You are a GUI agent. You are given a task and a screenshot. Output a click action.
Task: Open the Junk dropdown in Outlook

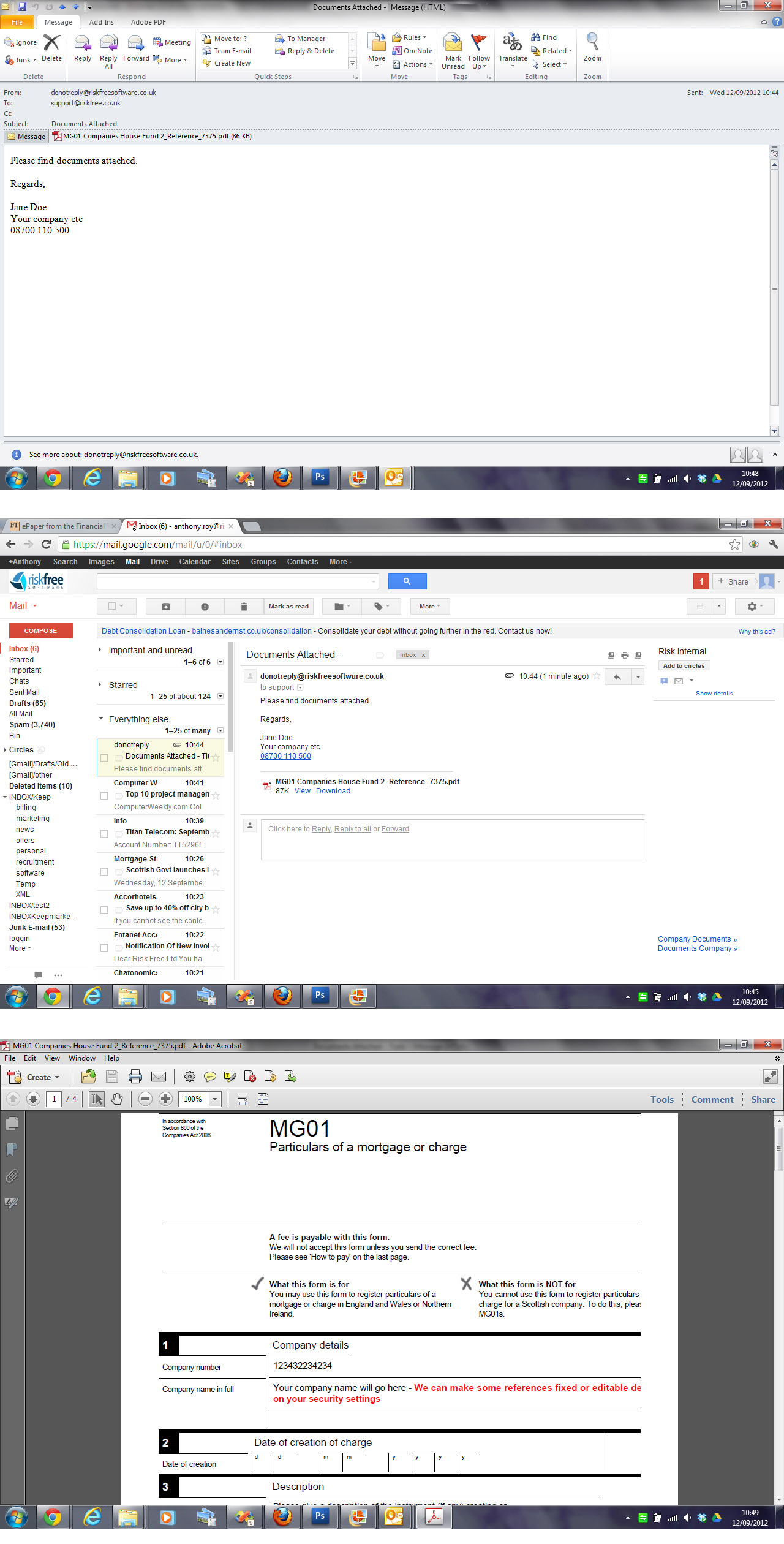[x=21, y=60]
